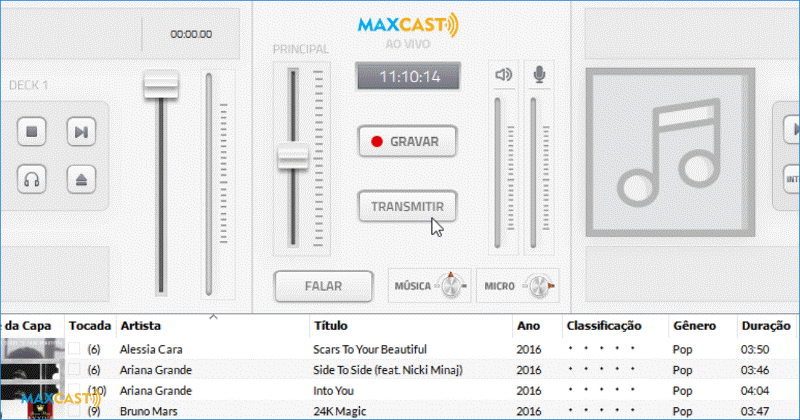Viewport: 800px width, 420px height.
Task: Select the song Scars To Your Beautiful
Action: pos(370,349)
